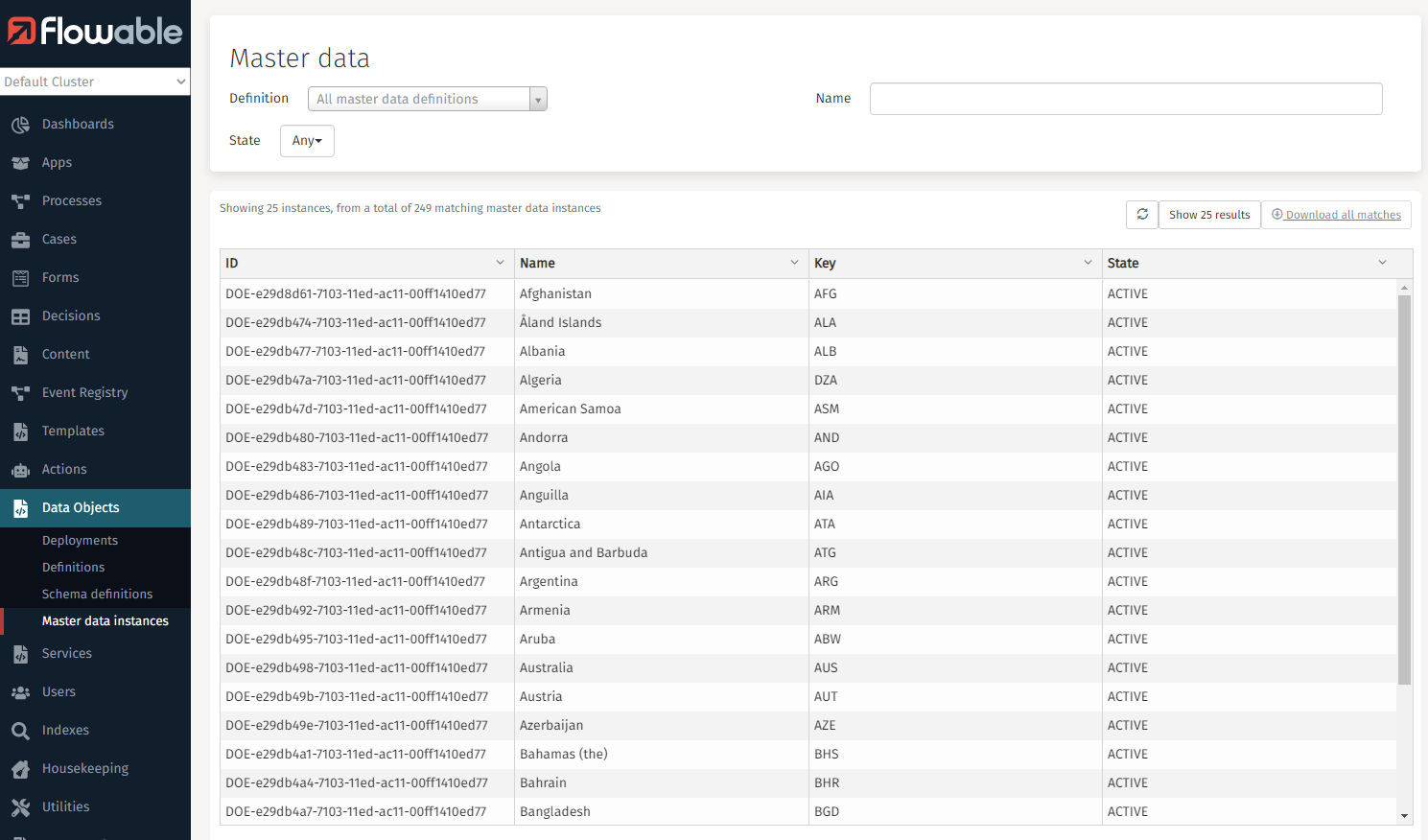Click Download all matches
The image size is (1428, 840).
pos(1336,214)
